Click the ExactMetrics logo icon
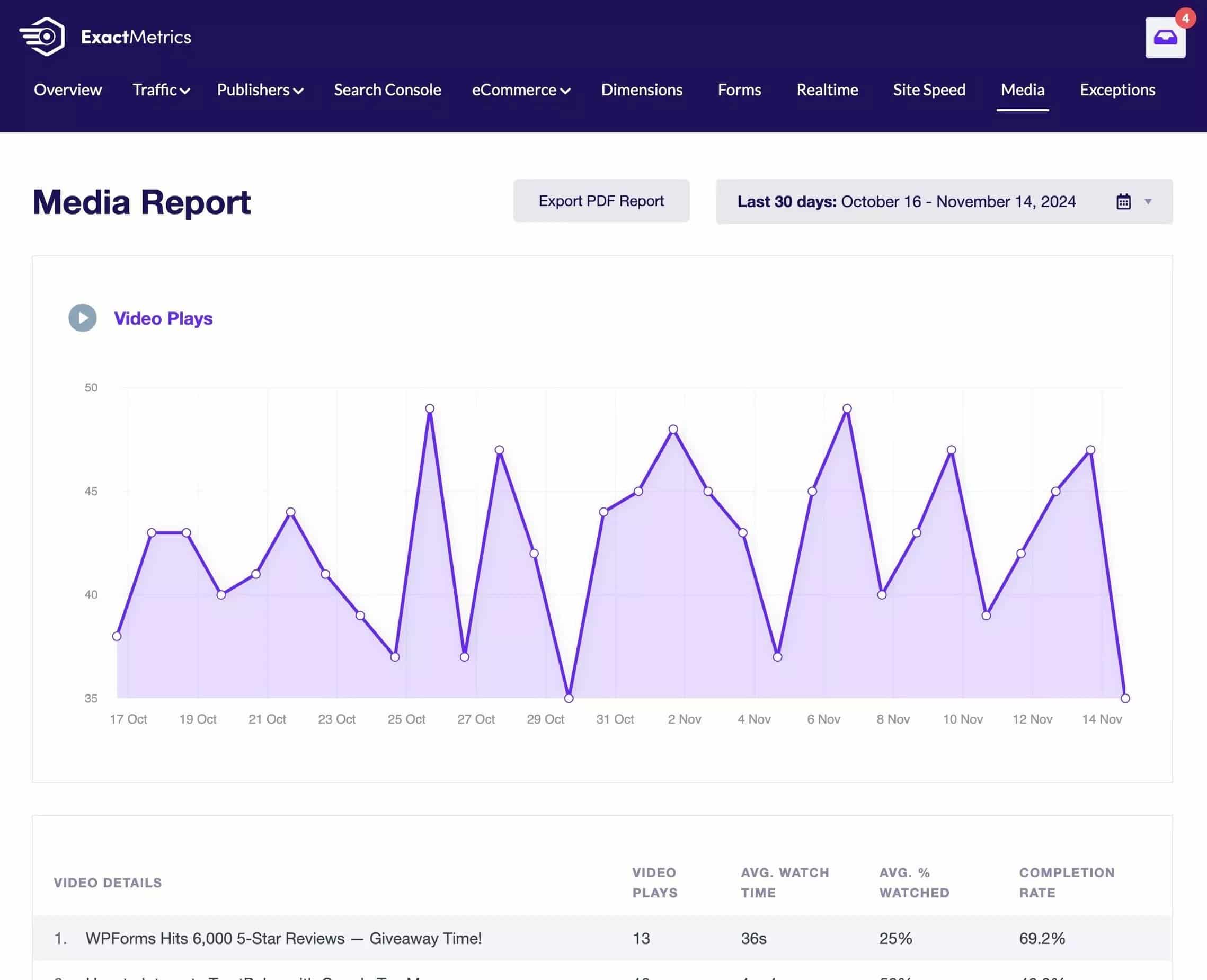The width and height of the screenshot is (1207, 980). click(42, 37)
